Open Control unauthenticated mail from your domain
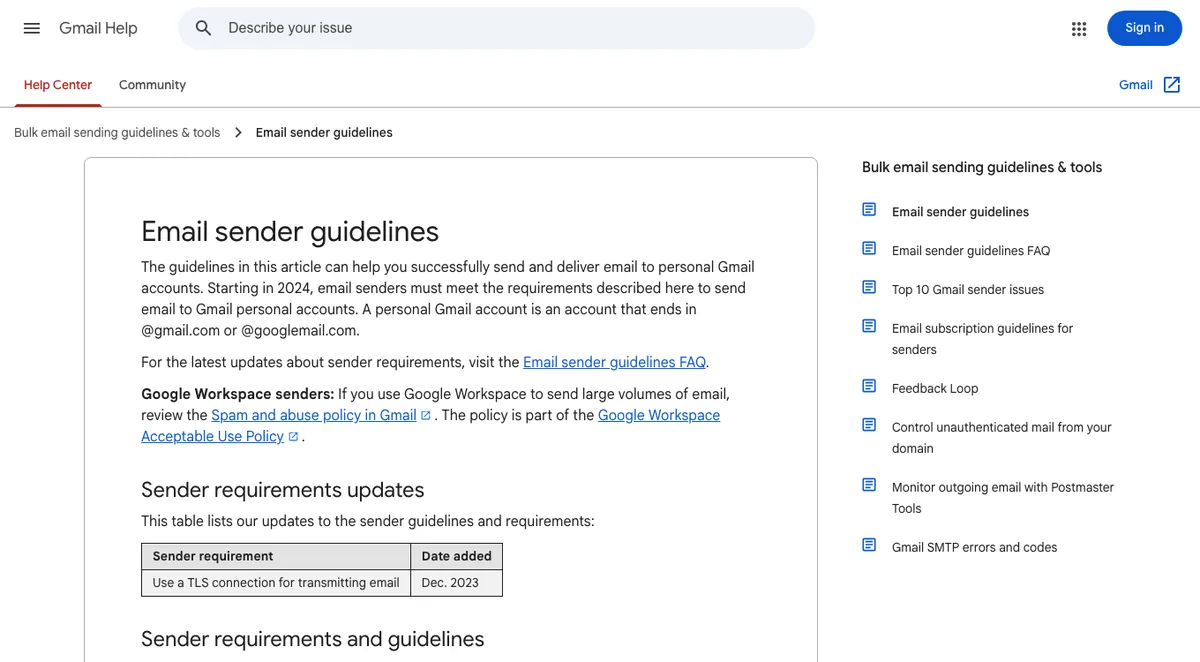Viewport: 1200px width, 662px height. pos(1002,438)
